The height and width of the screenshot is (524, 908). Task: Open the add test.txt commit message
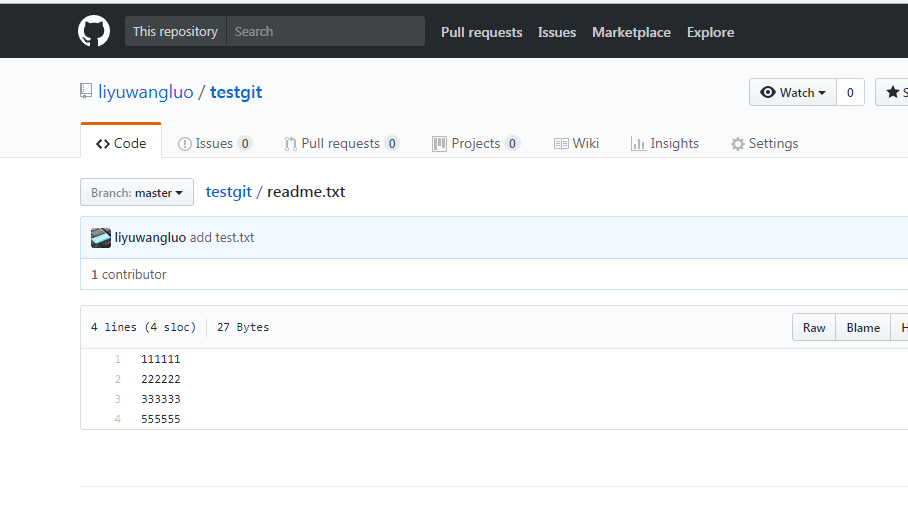click(x=222, y=238)
